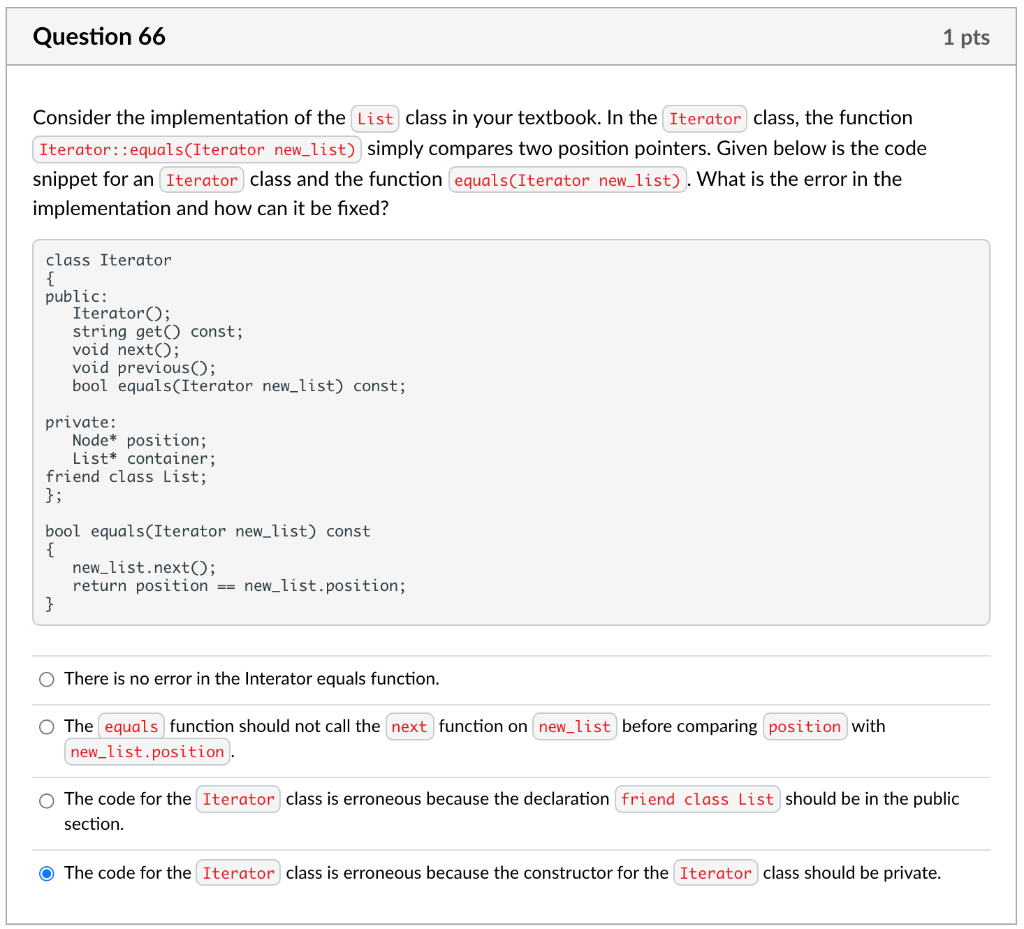Click the new_list badge in second answer
1024x929 pixels.
(574, 726)
